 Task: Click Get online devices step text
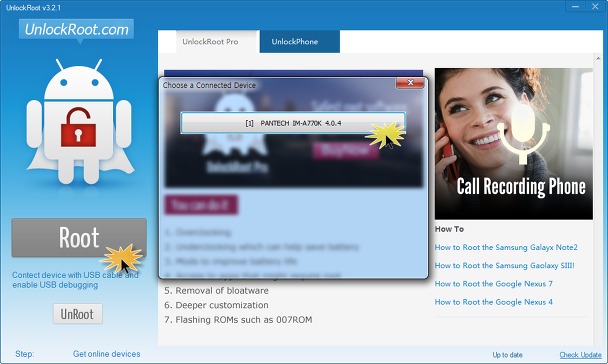(107, 354)
